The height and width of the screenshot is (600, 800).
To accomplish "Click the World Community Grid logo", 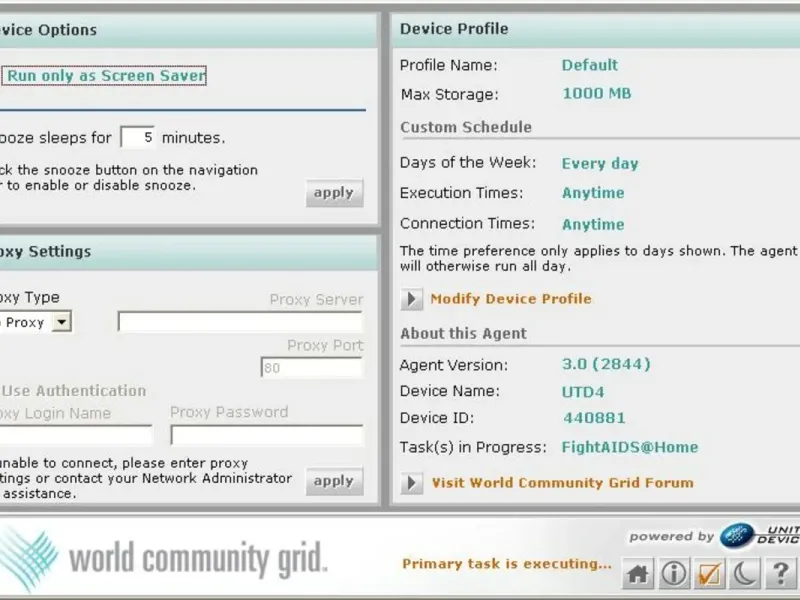I will point(163,560).
